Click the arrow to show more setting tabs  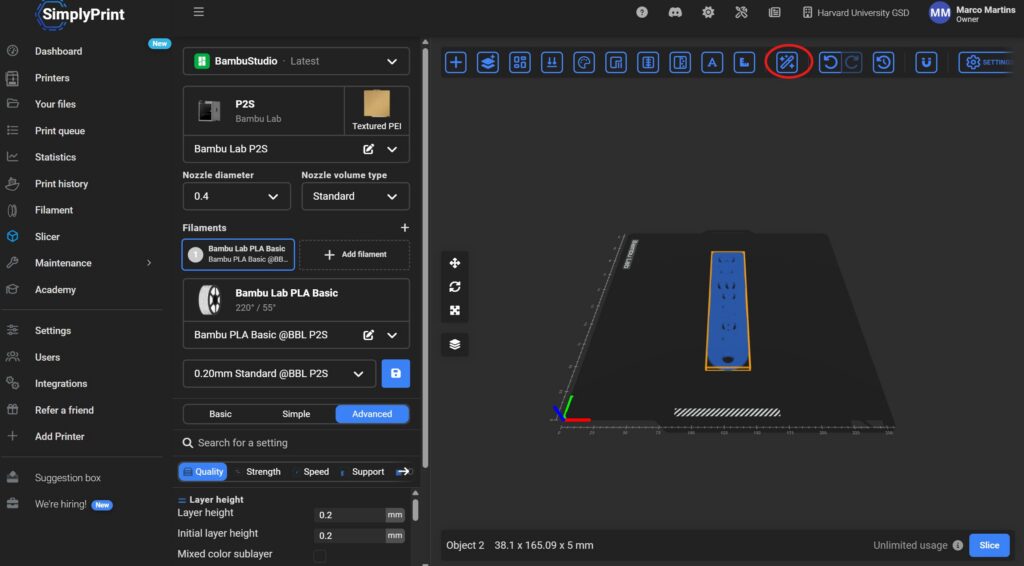click(403, 471)
